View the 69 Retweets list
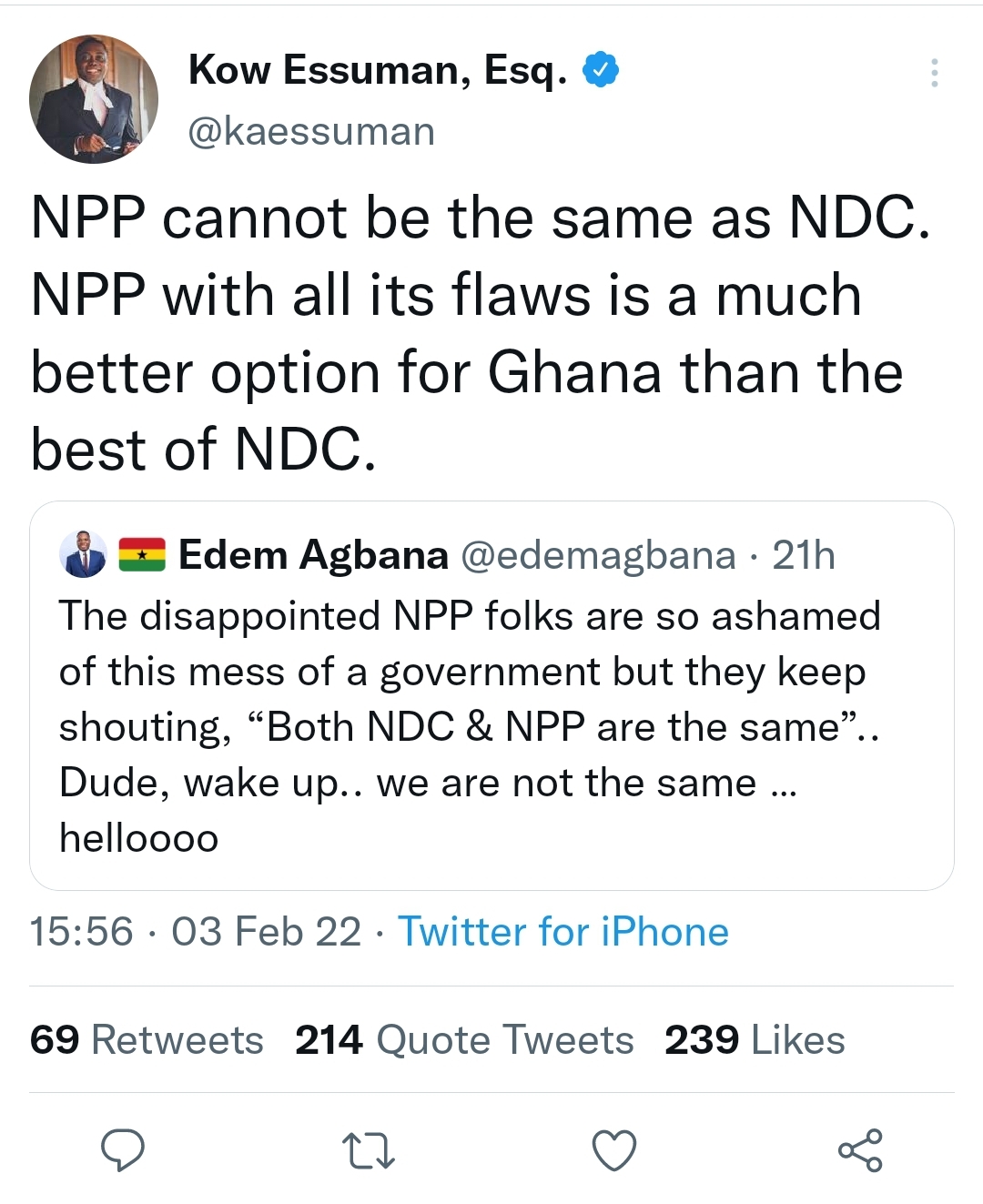 pos(147,1039)
